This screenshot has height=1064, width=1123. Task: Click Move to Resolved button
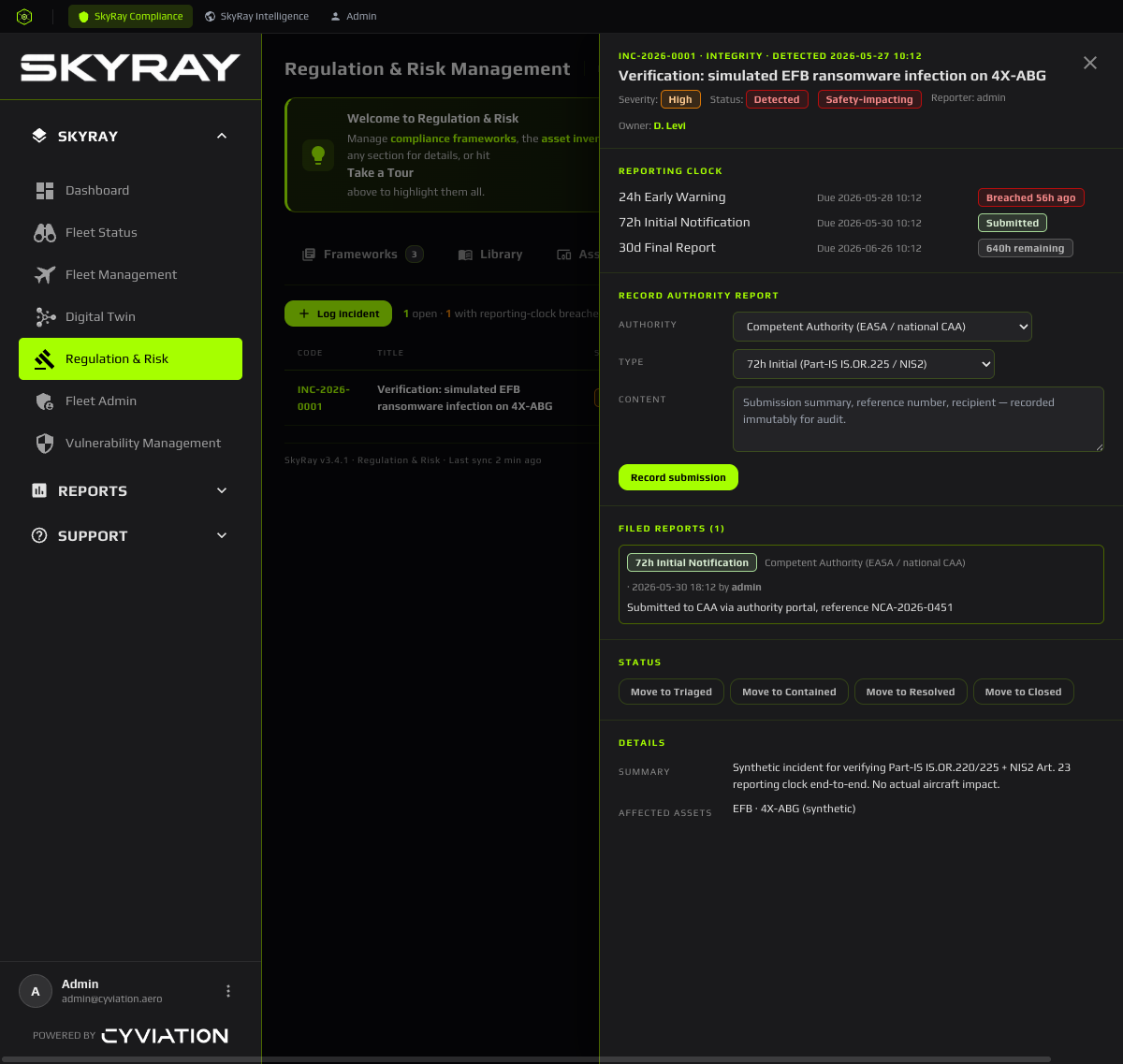[x=911, y=692]
